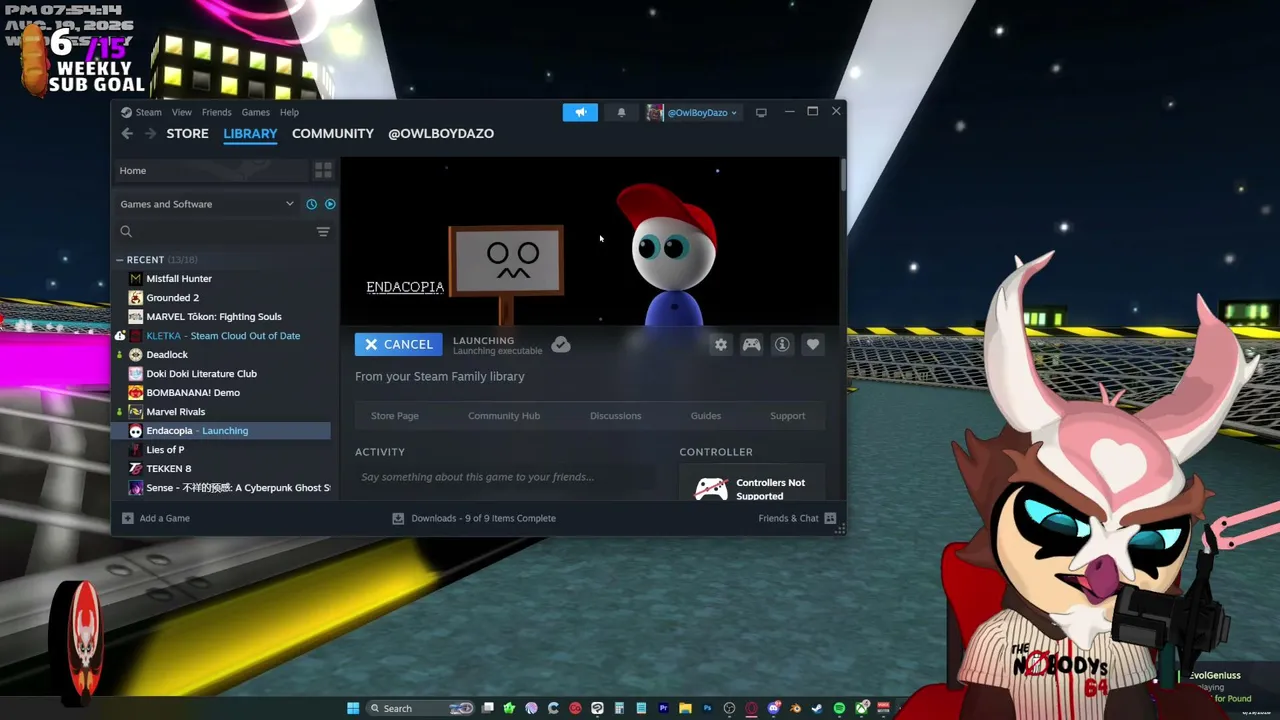1280x720 pixels.
Task: Show Endacopia game info panel
Action: tap(782, 344)
